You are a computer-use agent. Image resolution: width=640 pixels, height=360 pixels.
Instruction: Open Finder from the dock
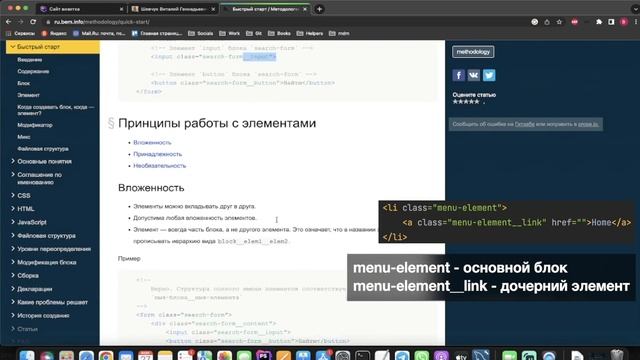pos(27,356)
